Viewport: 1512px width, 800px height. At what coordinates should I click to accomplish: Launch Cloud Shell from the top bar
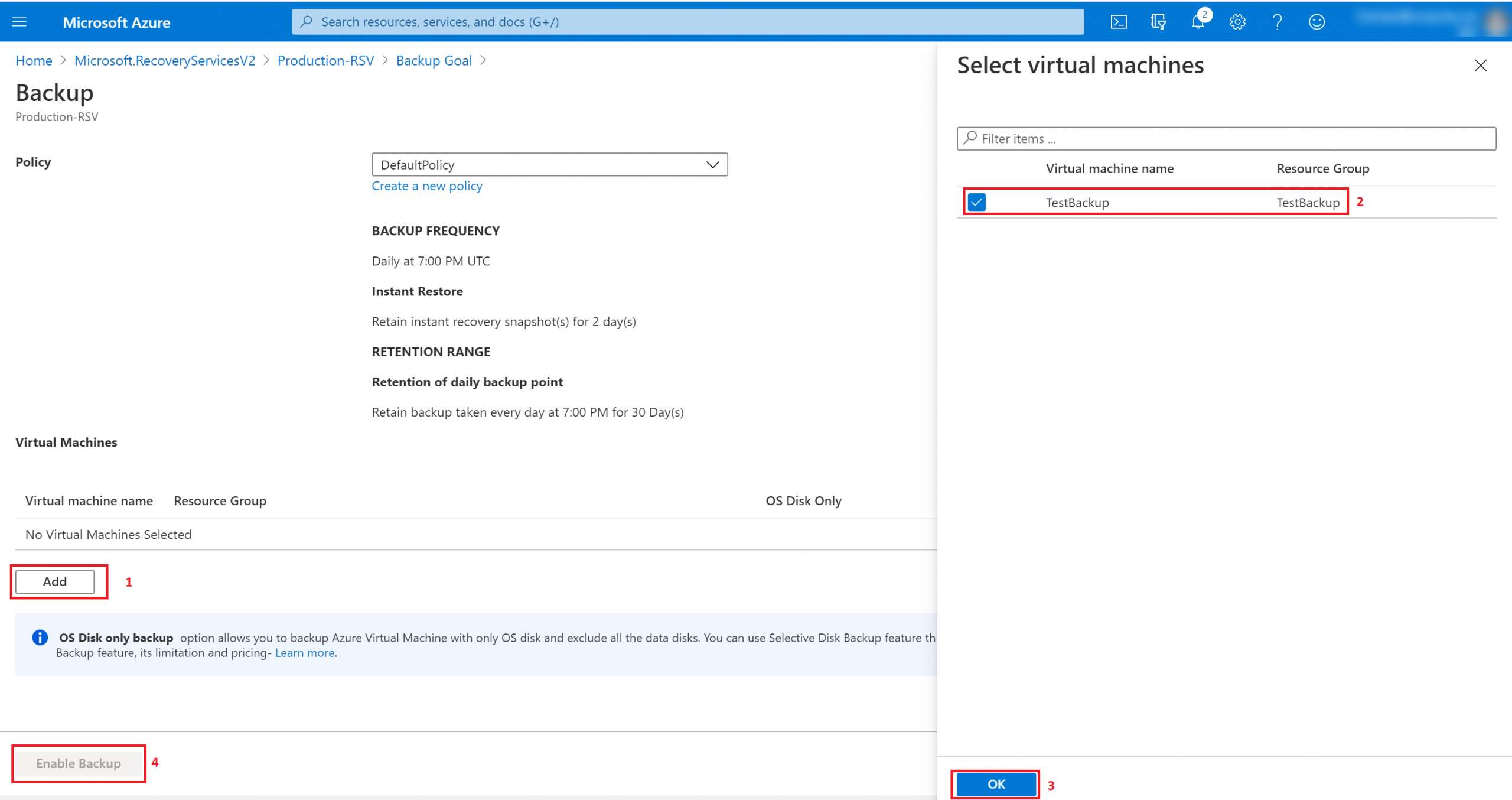coord(1119,22)
